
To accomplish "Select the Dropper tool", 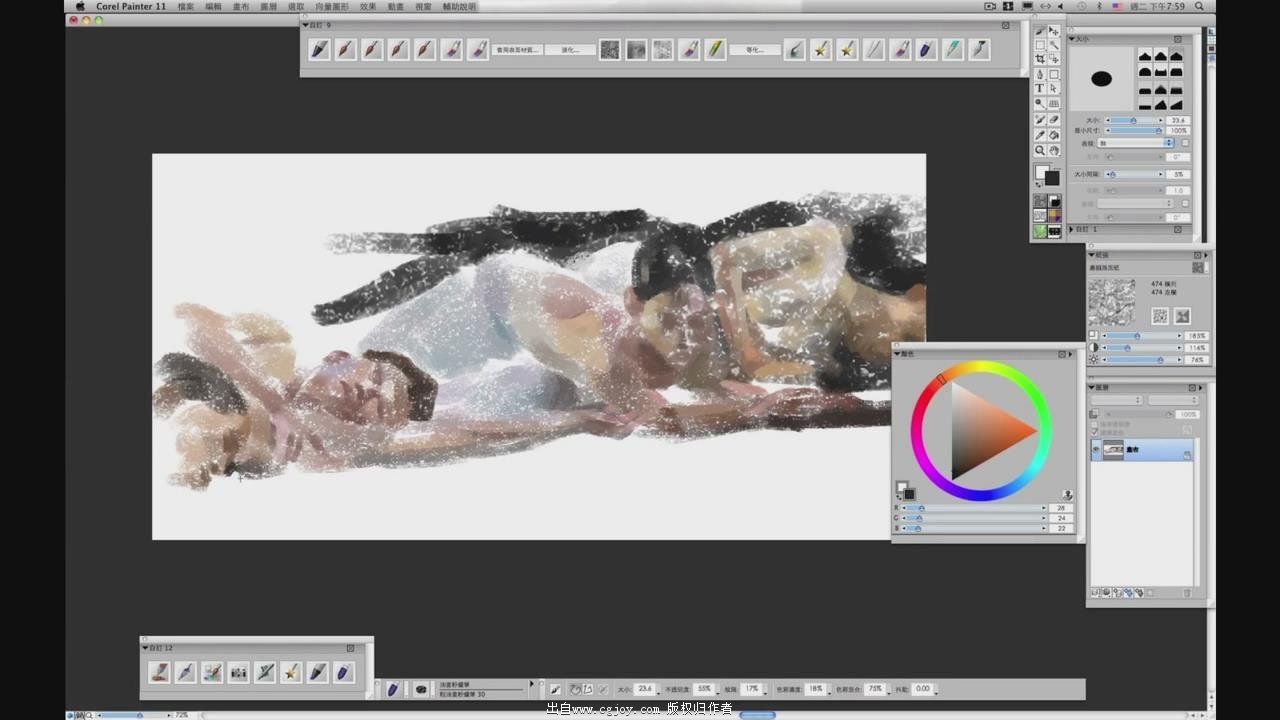I will (1040, 135).
